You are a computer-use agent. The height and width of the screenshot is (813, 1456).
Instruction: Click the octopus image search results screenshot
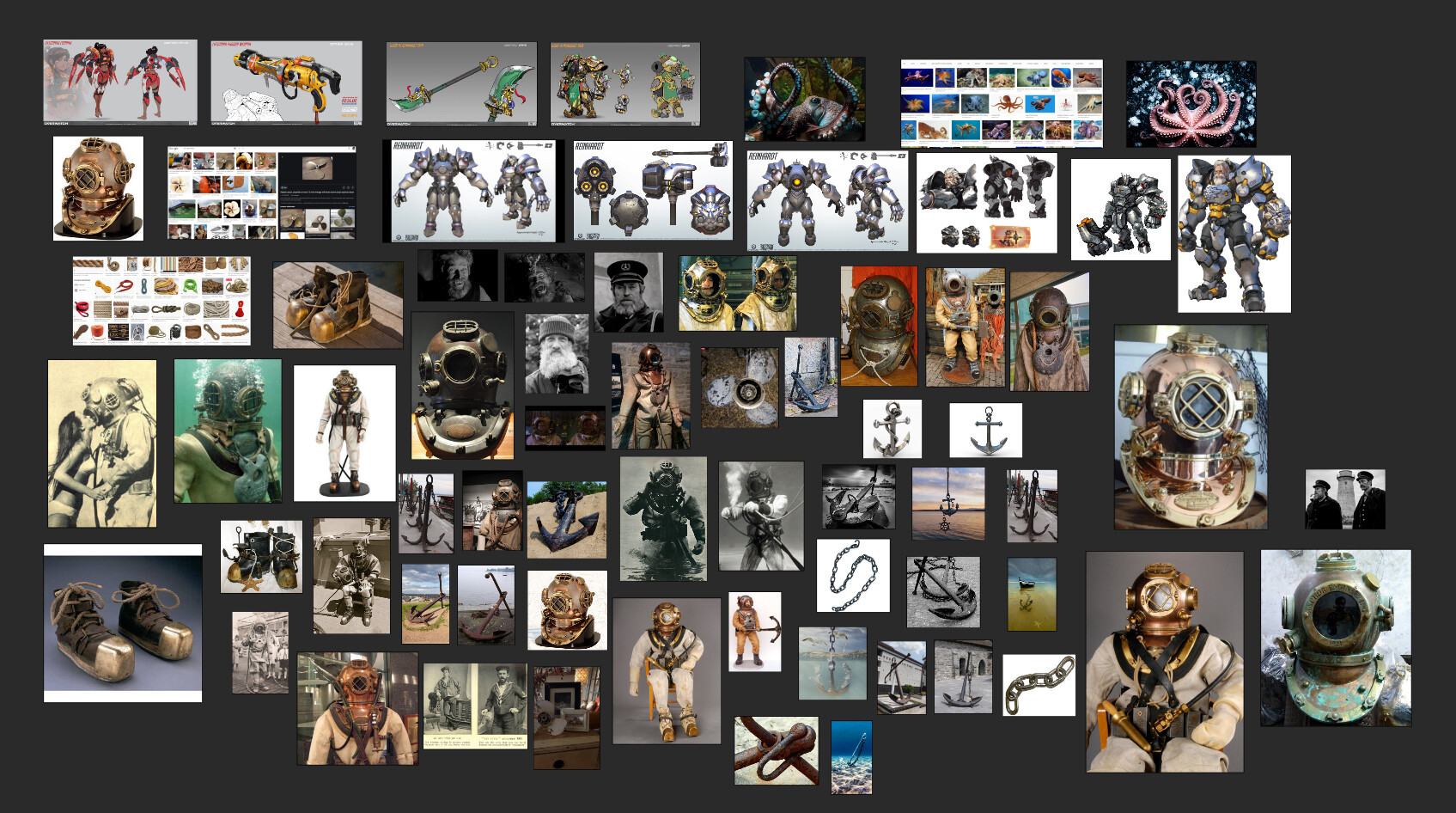[x=1001, y=103]
